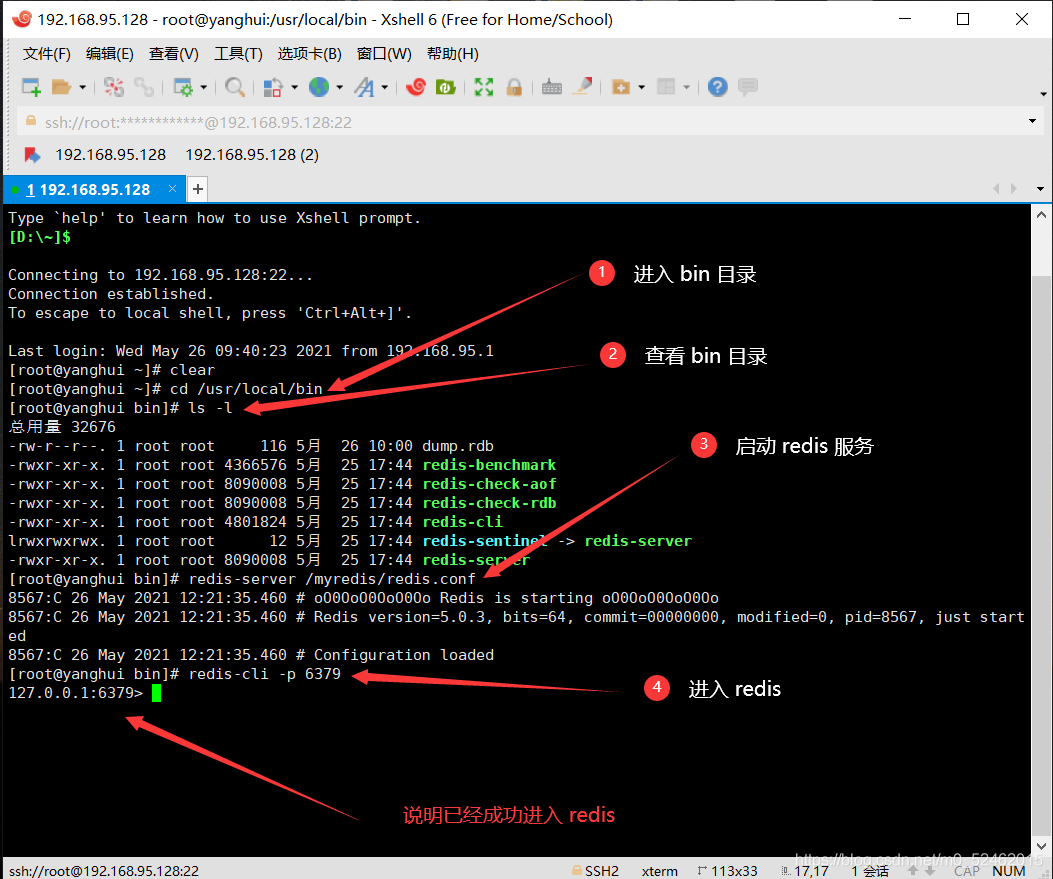1053x879 pixels.
Task: Open the 帮助(H) menu
Action: [453, 54]
